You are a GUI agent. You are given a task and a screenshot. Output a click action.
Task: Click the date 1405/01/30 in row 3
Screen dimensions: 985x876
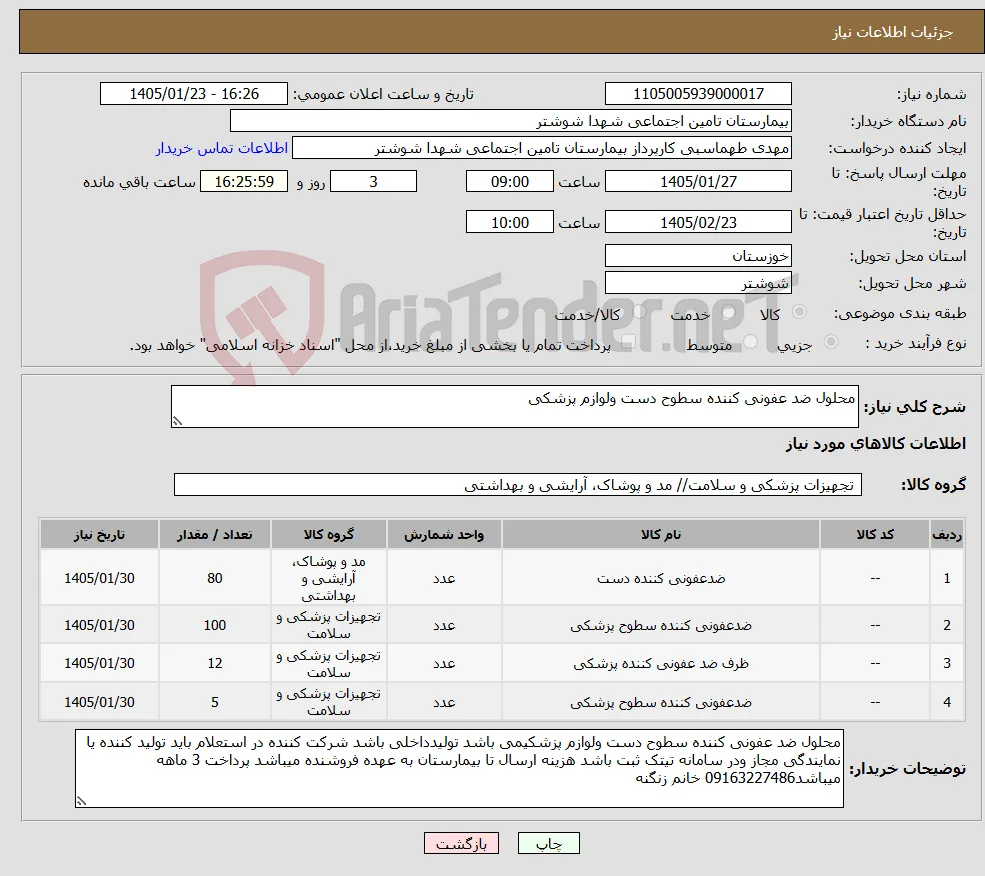pyautogui.click(x=99, y=664)
